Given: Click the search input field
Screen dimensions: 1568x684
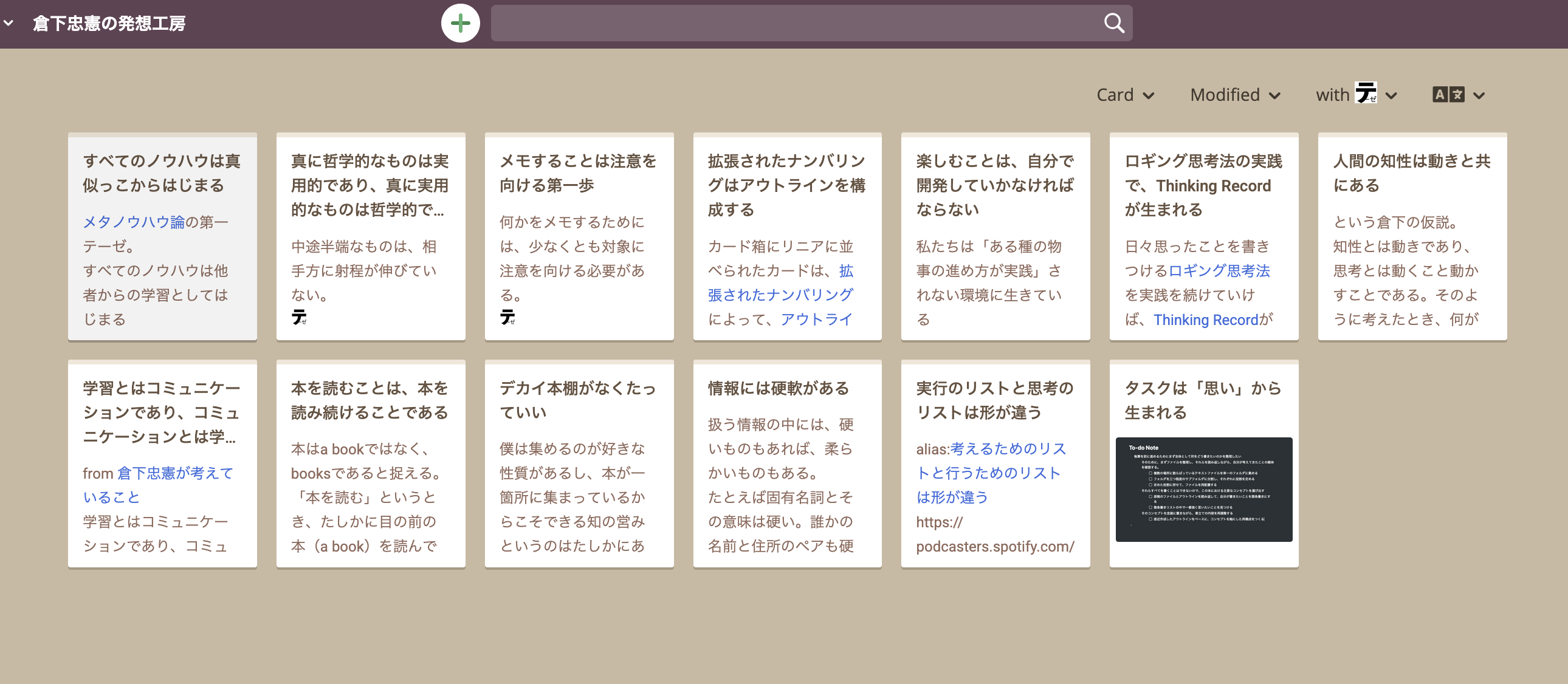Looking at the screenshot, I should coord(811,23).
